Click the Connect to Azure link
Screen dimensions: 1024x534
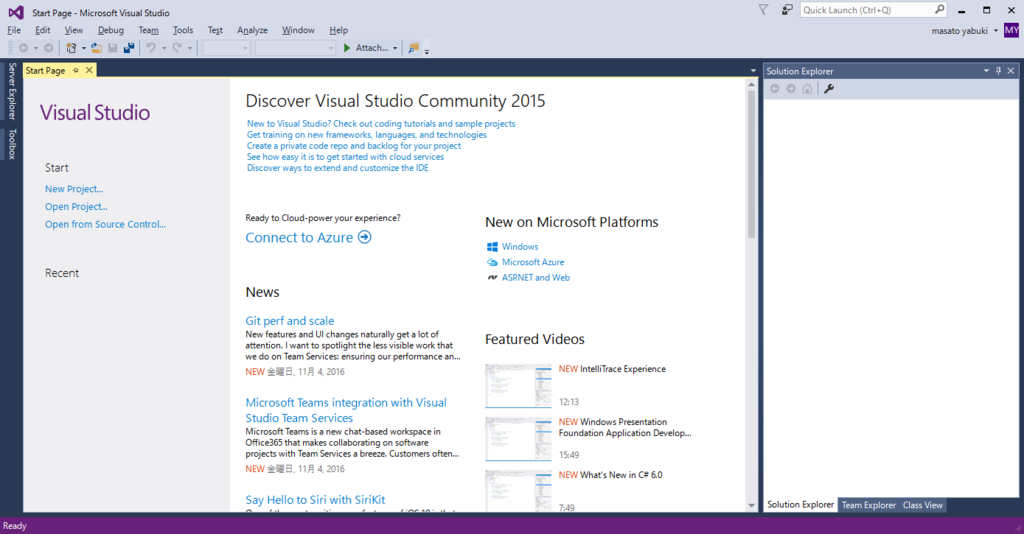pyautogui.click(x=299, y=238)
